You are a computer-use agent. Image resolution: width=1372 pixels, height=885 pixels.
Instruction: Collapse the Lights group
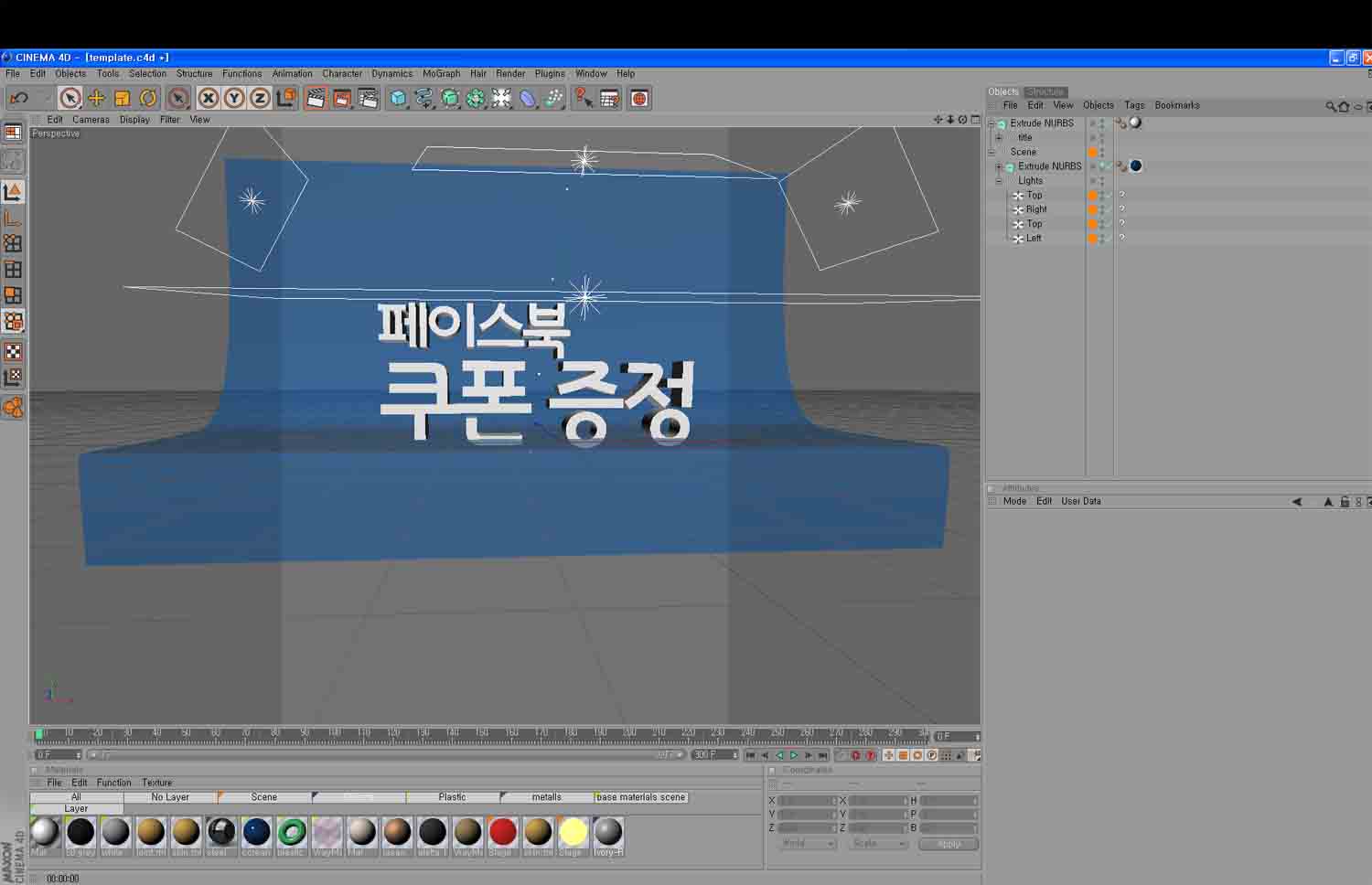coord(999,181)
